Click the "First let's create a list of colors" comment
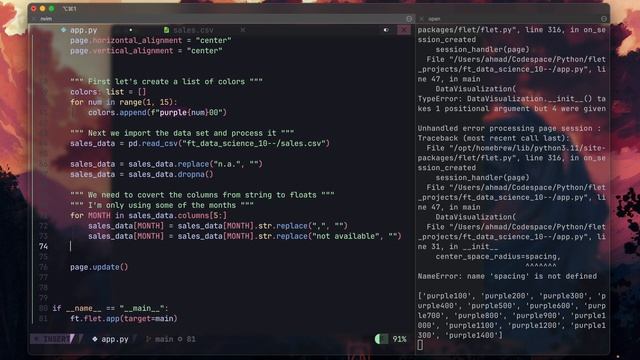Viewport: 640px width, 360px height. coord(166,82)
